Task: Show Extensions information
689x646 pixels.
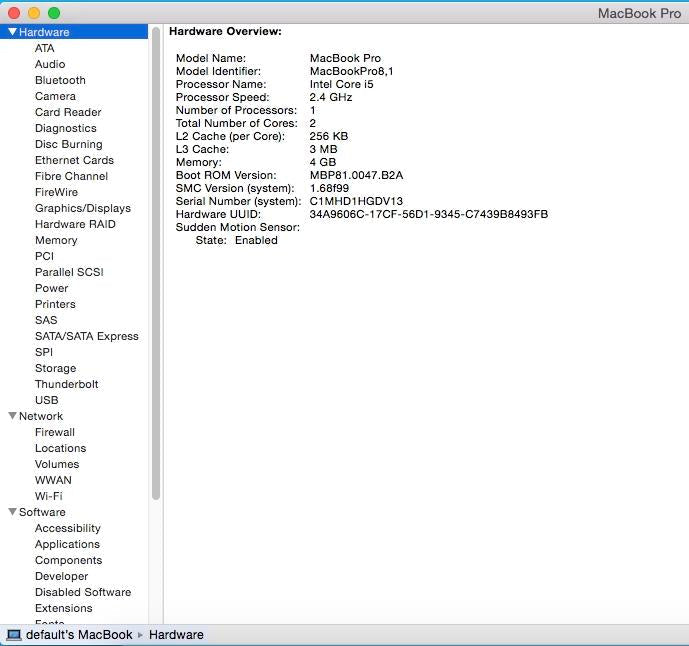Action: [63, 608]
